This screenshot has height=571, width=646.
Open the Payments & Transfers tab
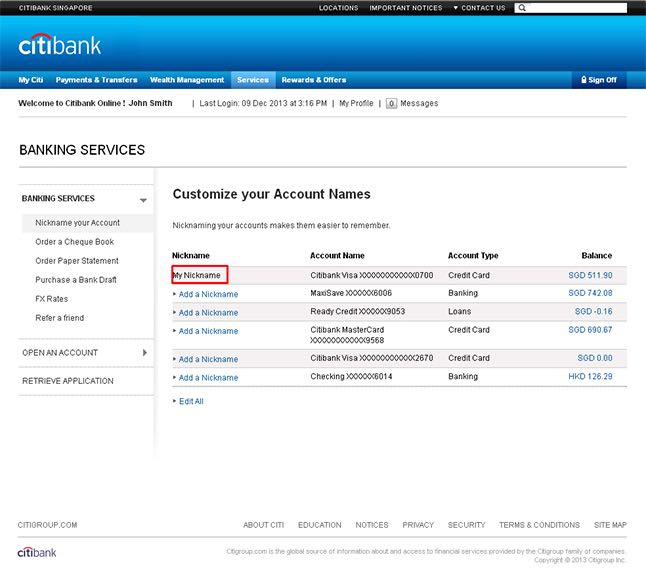tap(96, 80)
